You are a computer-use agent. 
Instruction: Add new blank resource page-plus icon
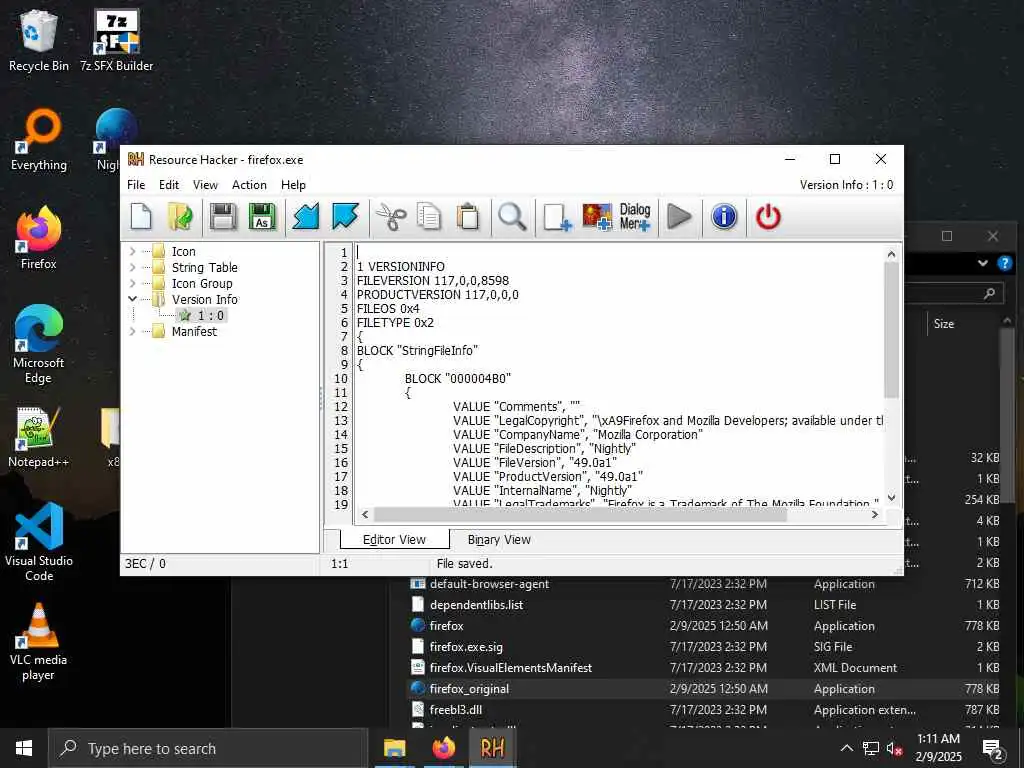point(557,217)
